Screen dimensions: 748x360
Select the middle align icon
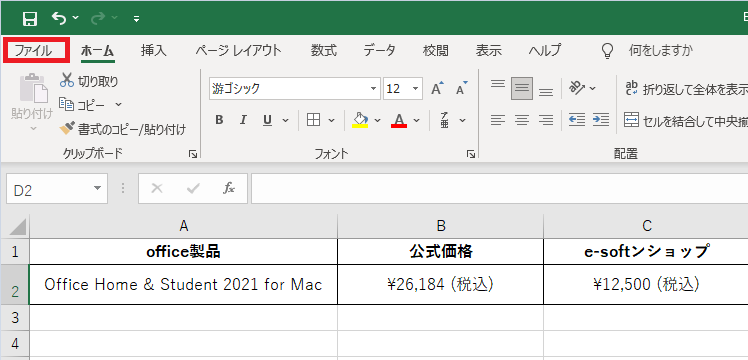[x=522, y=88]
